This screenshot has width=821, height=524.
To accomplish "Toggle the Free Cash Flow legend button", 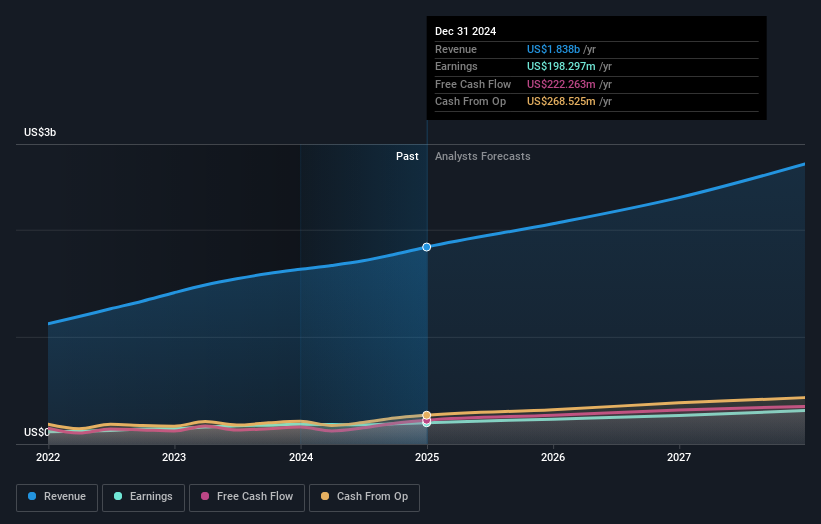I will click(x=247, y=497).
